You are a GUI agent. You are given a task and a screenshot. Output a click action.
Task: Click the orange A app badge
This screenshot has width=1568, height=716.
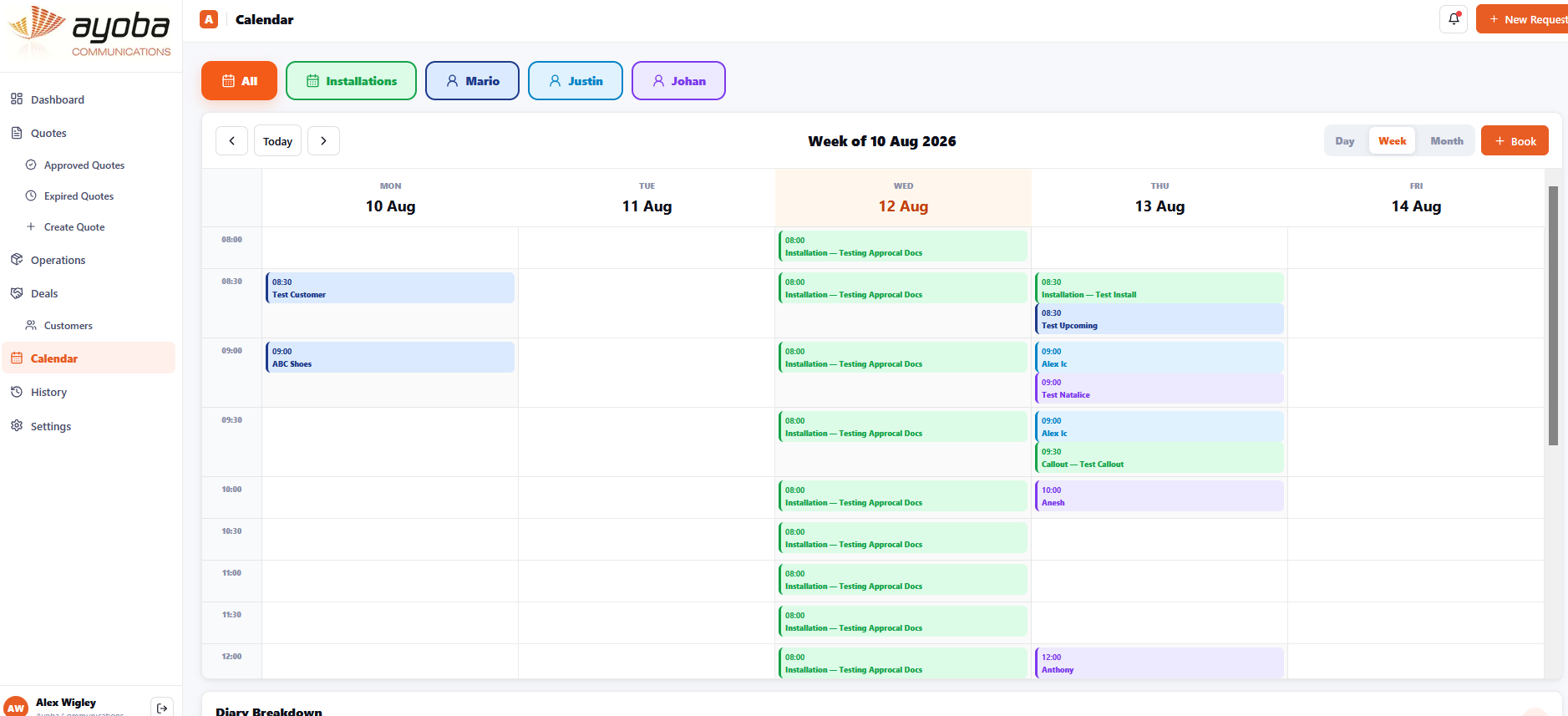pyautogui.click(x=209, y=19)
